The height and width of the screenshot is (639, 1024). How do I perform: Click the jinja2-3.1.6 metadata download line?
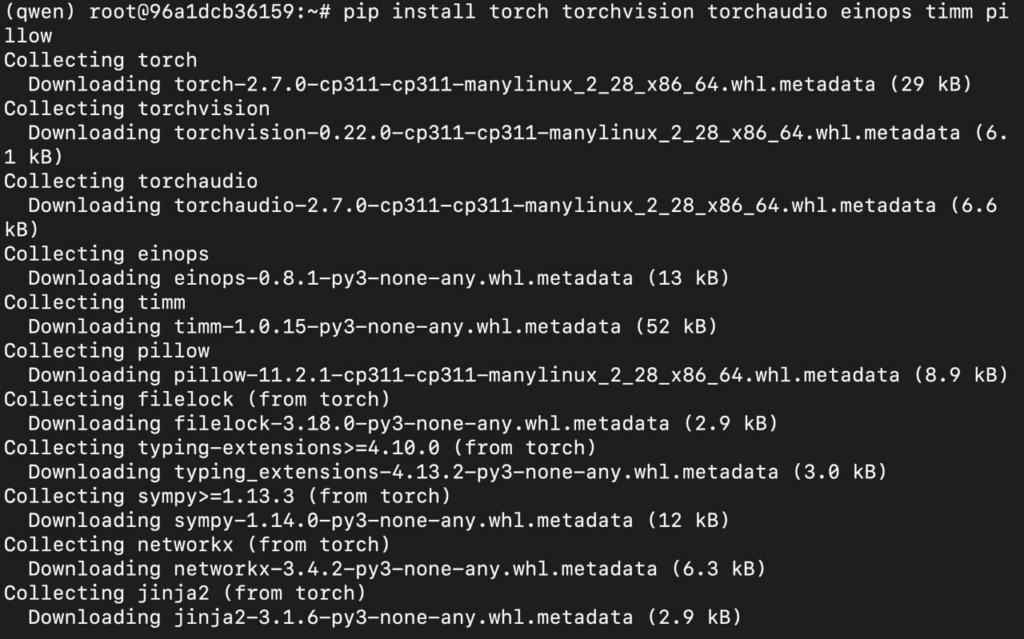[x=385, y=617]
